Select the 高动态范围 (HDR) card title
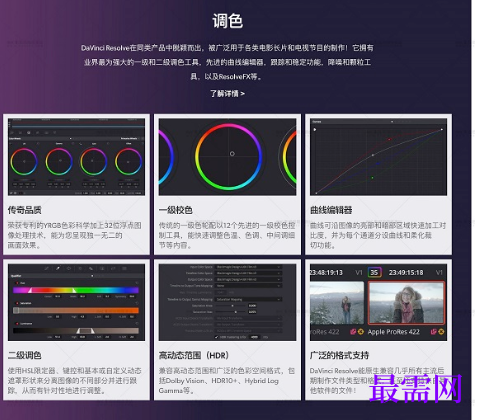This screenshot has width=481, height=420. [x=194, y=355]
